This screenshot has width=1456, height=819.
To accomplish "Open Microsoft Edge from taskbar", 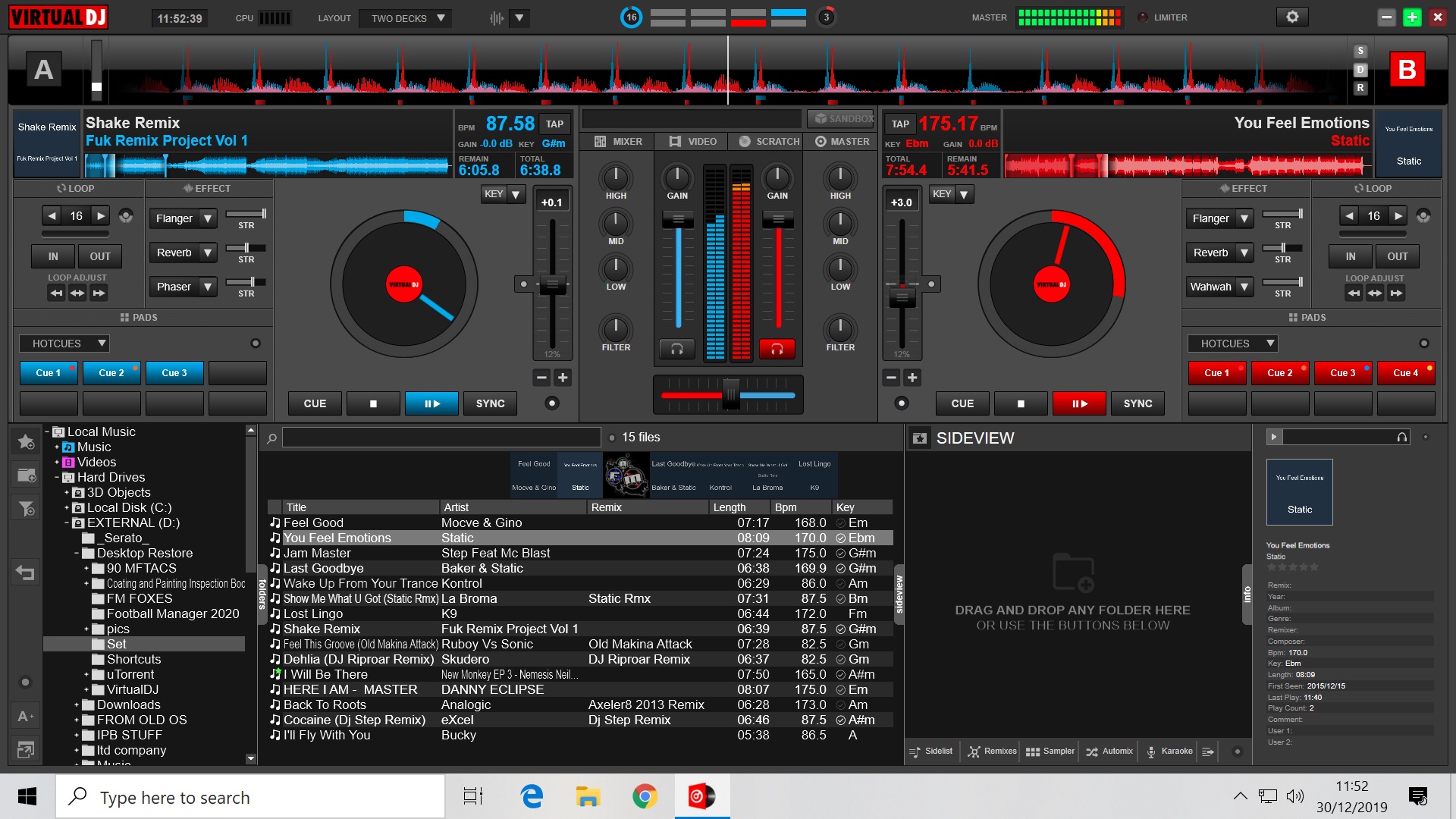I will (532, 796).
